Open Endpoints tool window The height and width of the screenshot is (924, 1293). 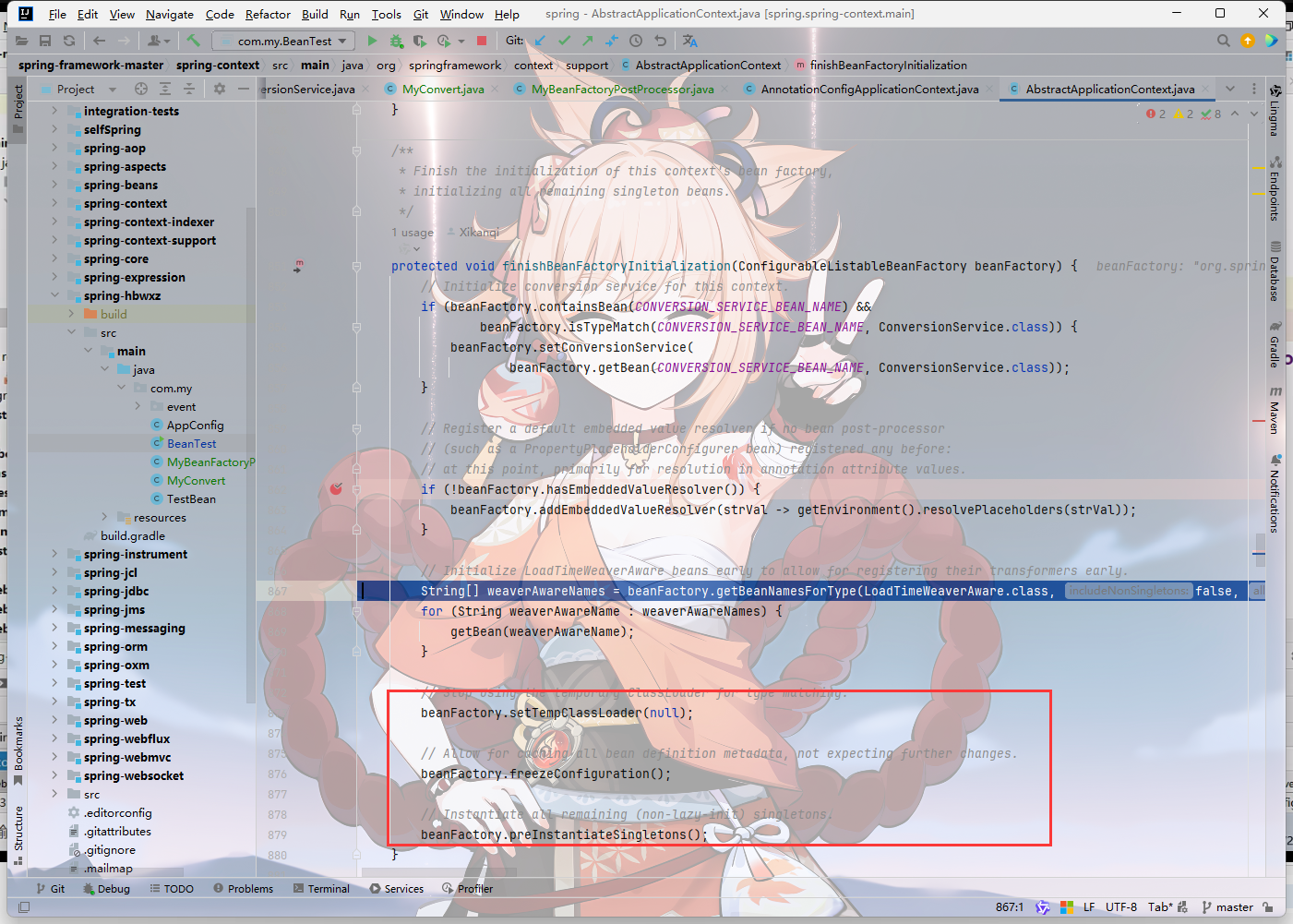[x=1275, y=188]
